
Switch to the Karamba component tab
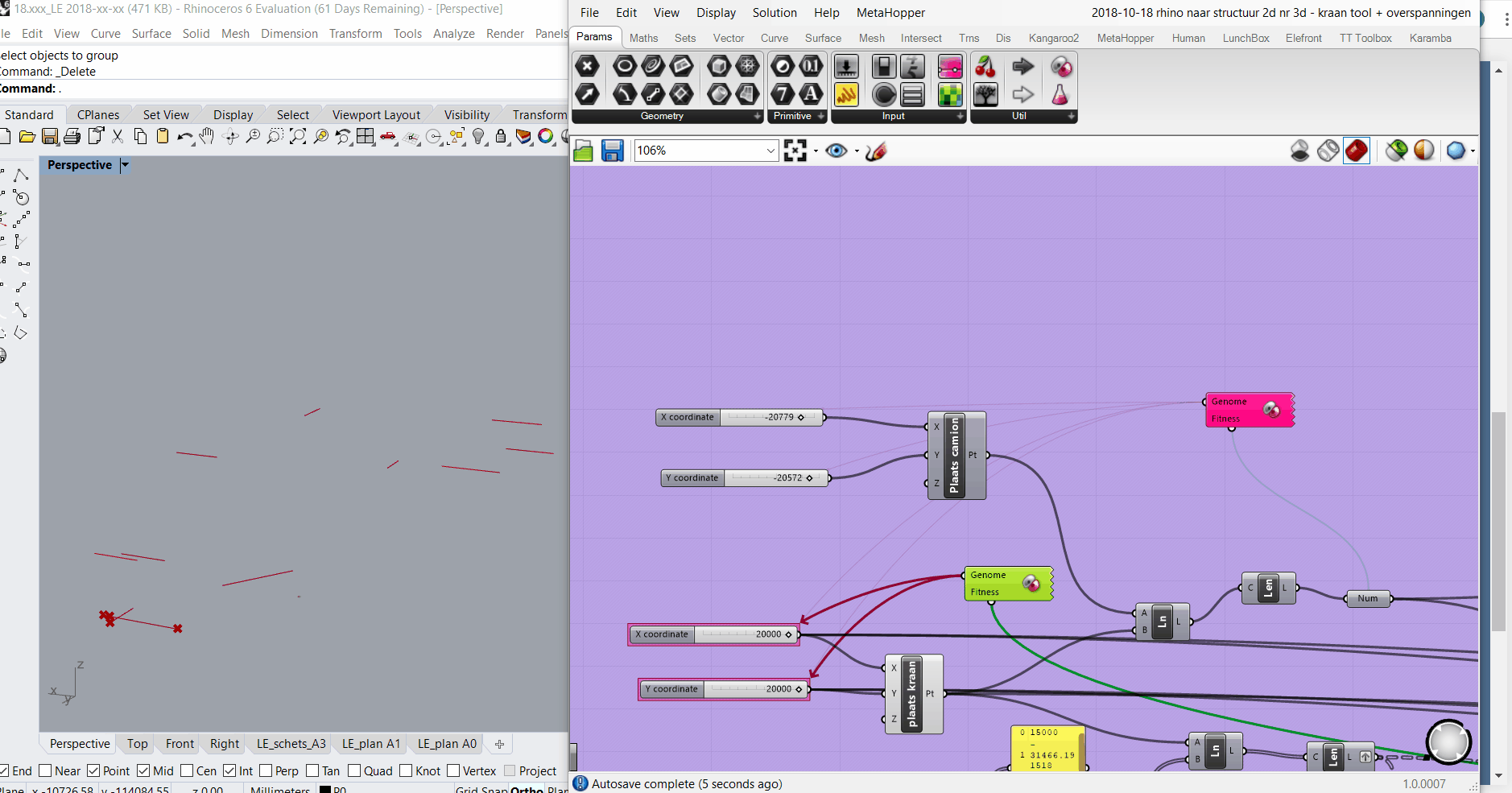click(1430, 38)
